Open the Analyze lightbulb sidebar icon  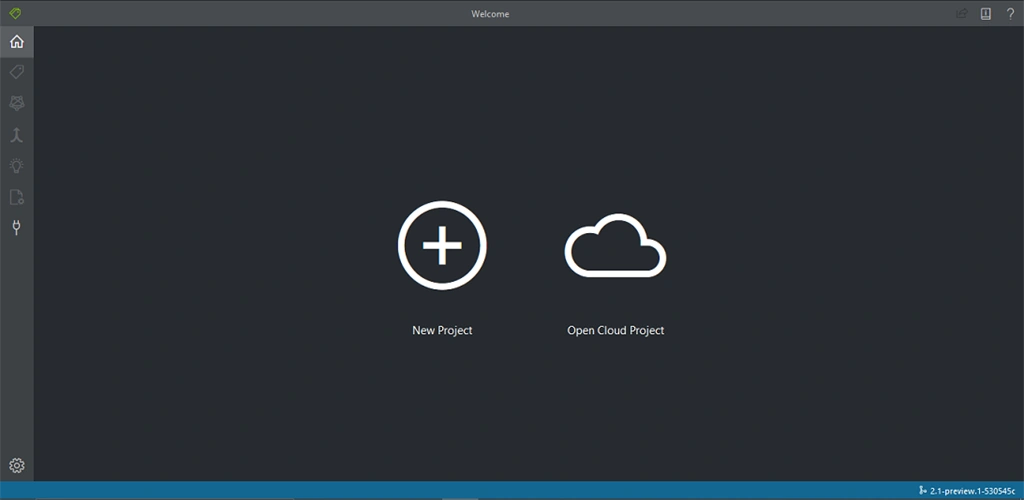tap(16, 166)
